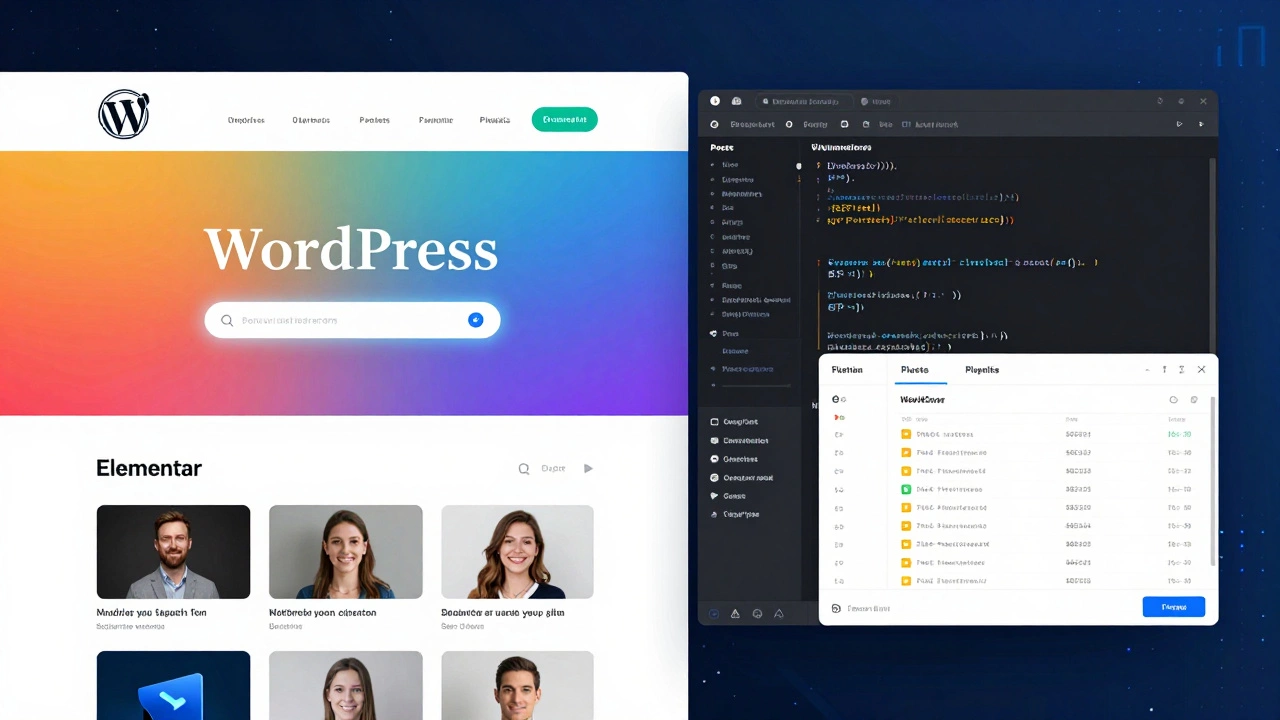Click the green call-to-action button in the site navigation

click(x=564, y=119)
